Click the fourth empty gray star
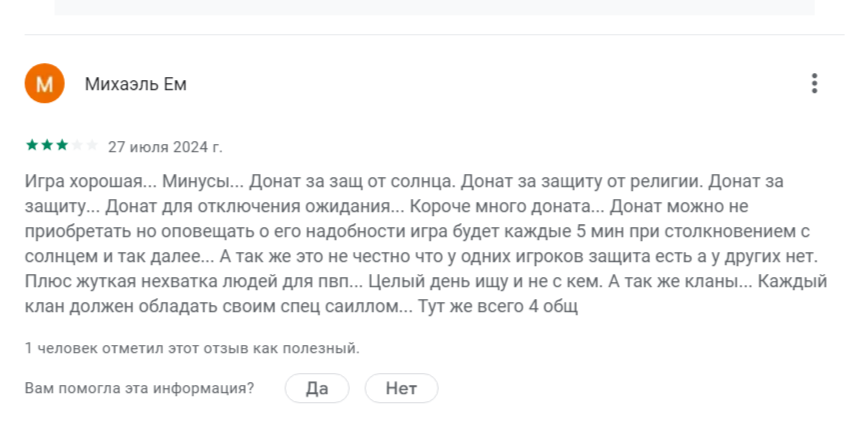Screen dimensions: 864x422 point(77,146)
